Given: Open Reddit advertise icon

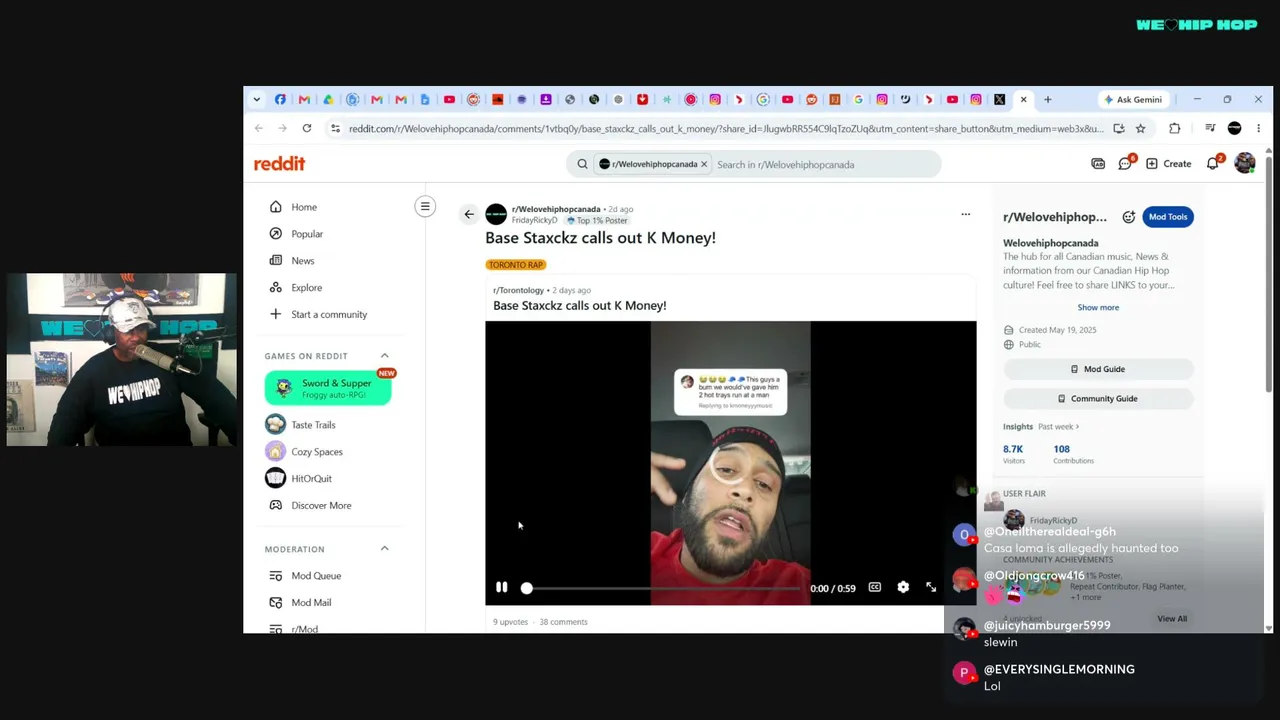Looking at the screenshot, I should [x=1098, y=164].
